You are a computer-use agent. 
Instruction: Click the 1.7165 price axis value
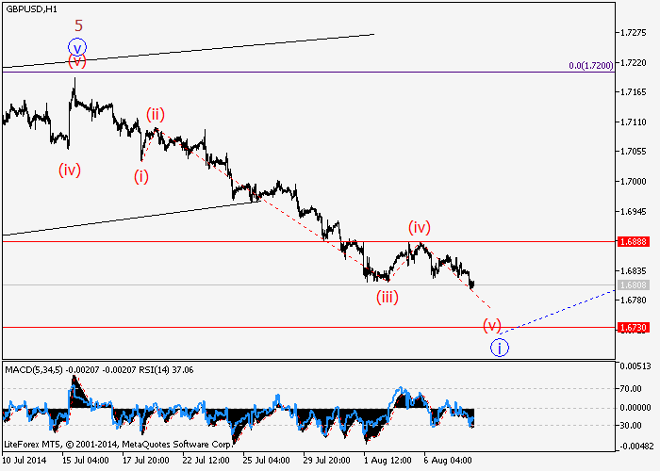tap(633, 92)
